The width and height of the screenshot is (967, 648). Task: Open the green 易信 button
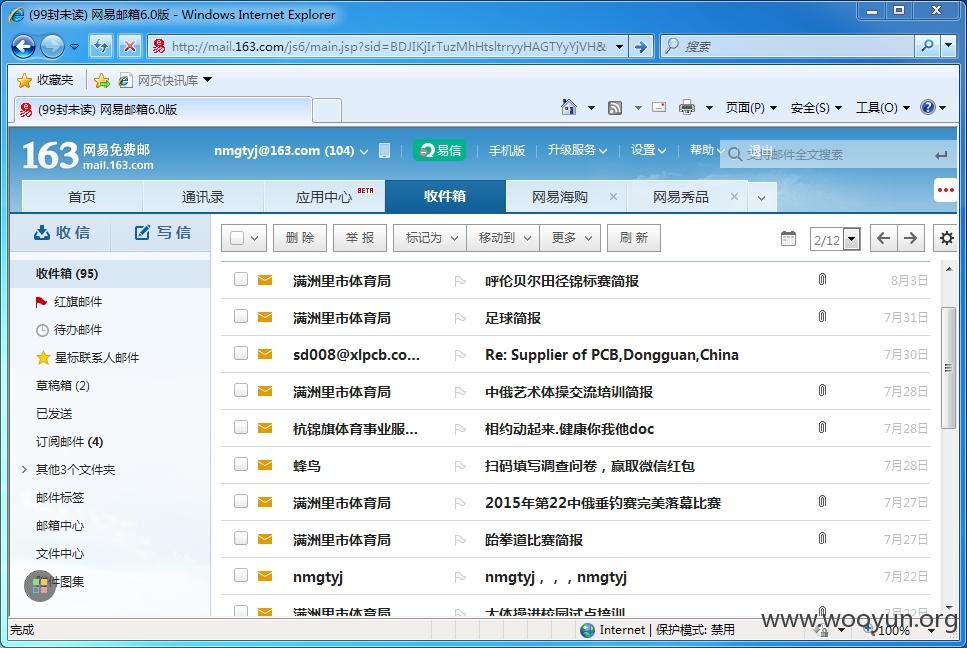tap(440, 150)
